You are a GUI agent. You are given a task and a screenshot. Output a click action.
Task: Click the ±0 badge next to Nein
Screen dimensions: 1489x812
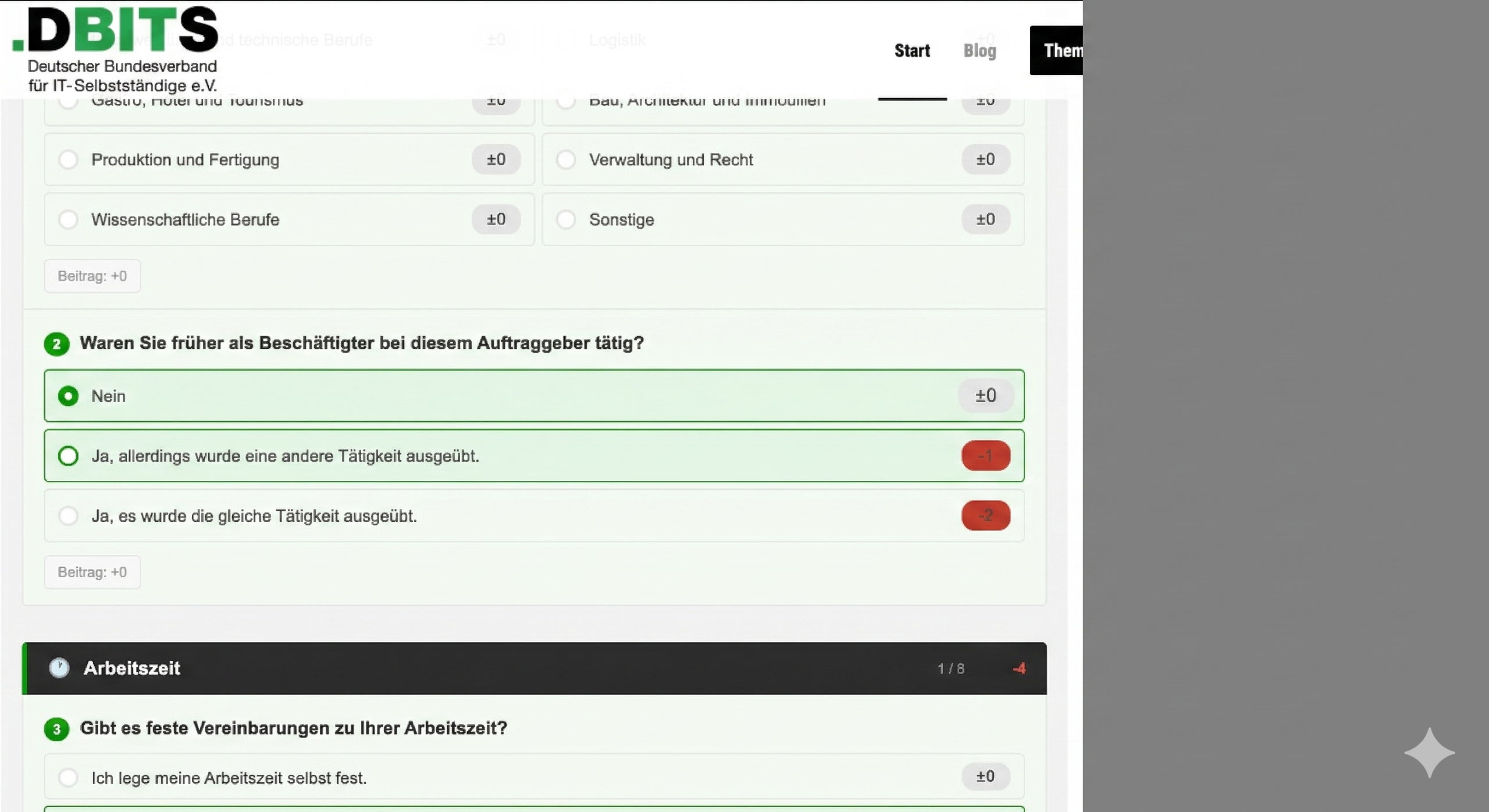click(985, 396)
